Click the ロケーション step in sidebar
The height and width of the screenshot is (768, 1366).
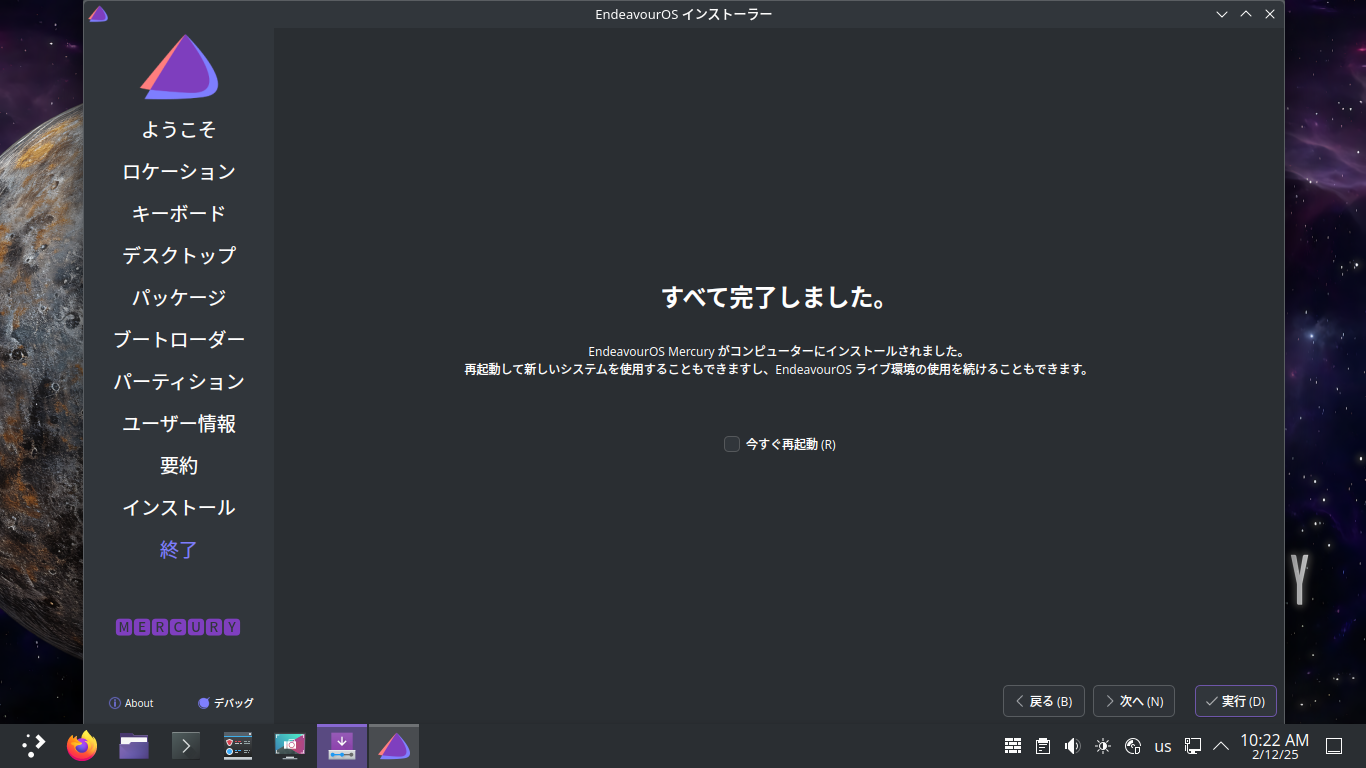click(x=179, y=172)
